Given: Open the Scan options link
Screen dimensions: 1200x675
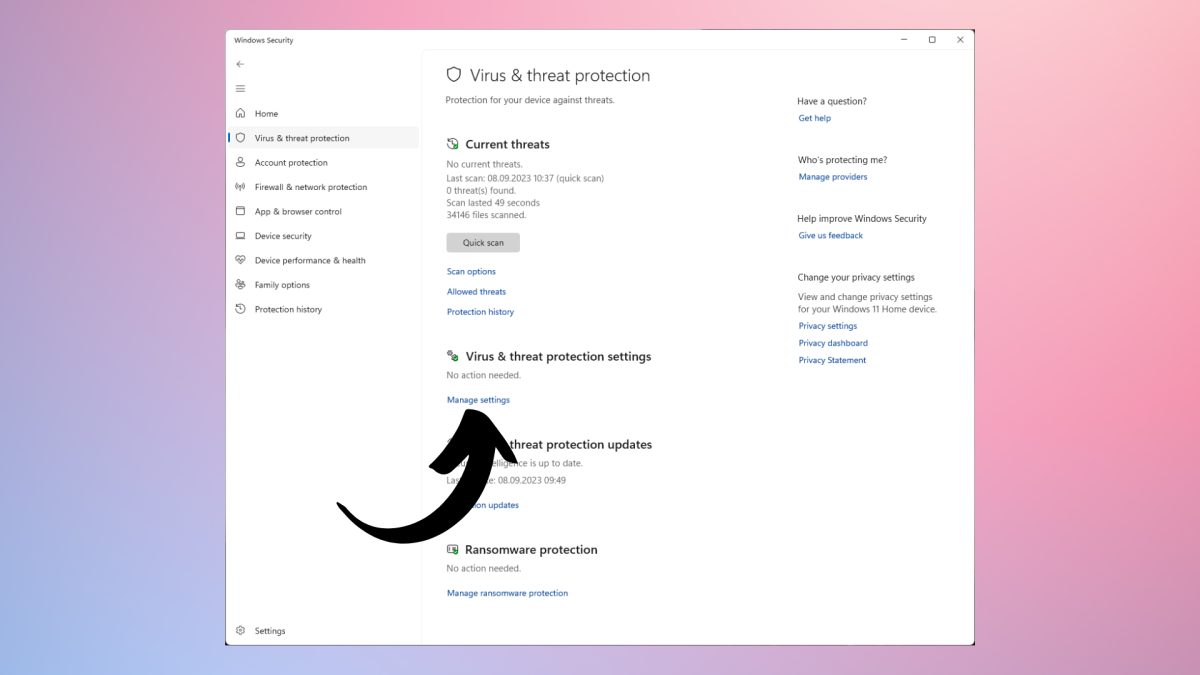Looking at the screenshot, I should tap(471, 272).
